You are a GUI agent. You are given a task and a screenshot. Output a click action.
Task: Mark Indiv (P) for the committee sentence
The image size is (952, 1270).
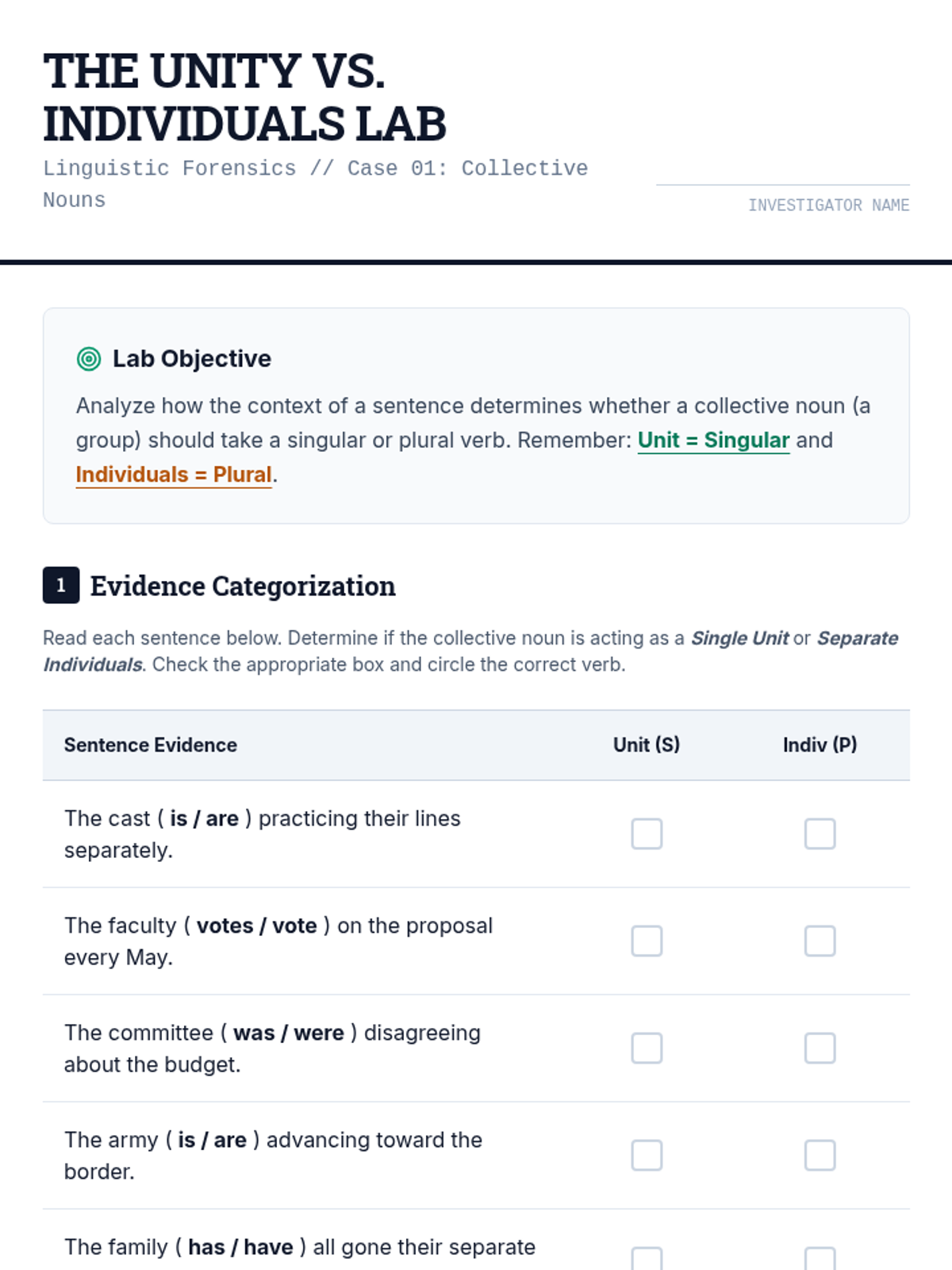click(x=820, y=1049)
